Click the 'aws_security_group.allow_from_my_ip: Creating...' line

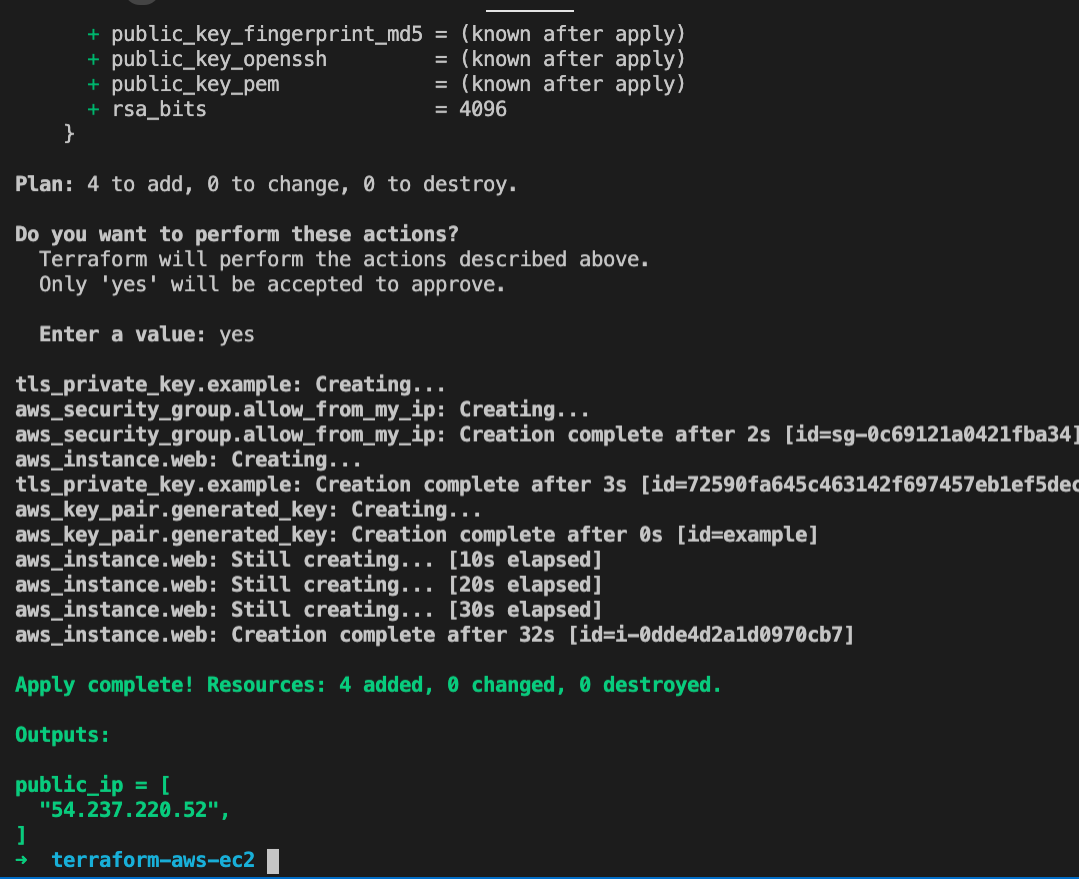[302, 410]
